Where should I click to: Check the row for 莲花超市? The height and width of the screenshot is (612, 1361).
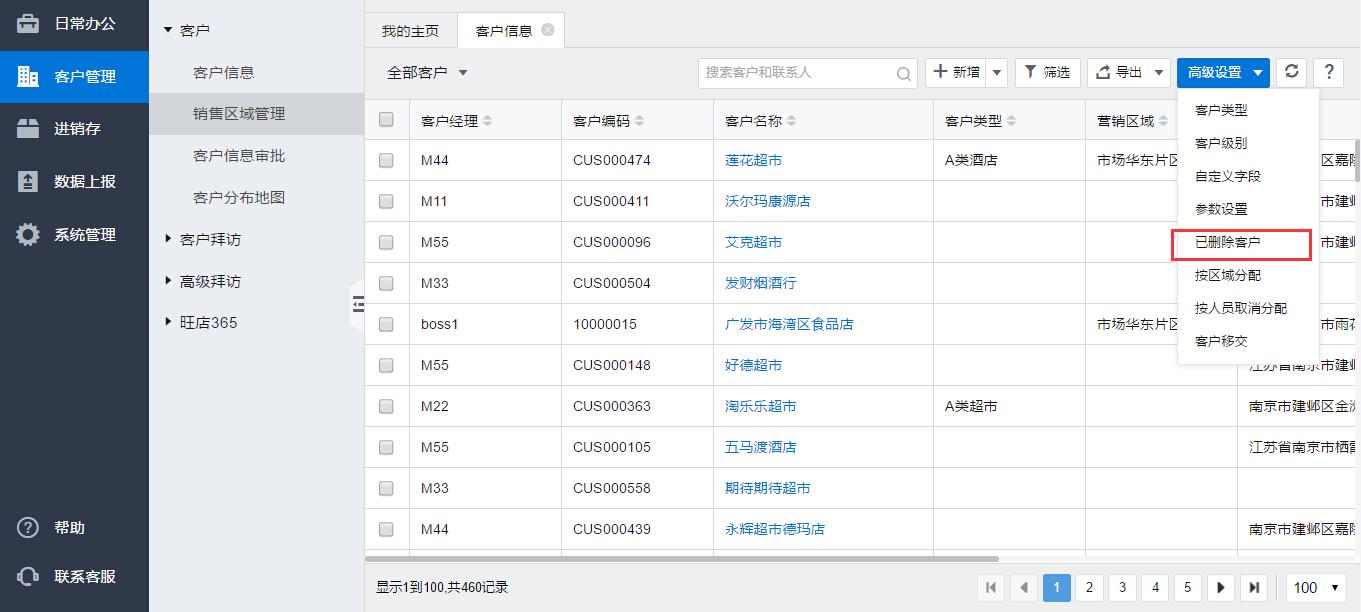386,160
